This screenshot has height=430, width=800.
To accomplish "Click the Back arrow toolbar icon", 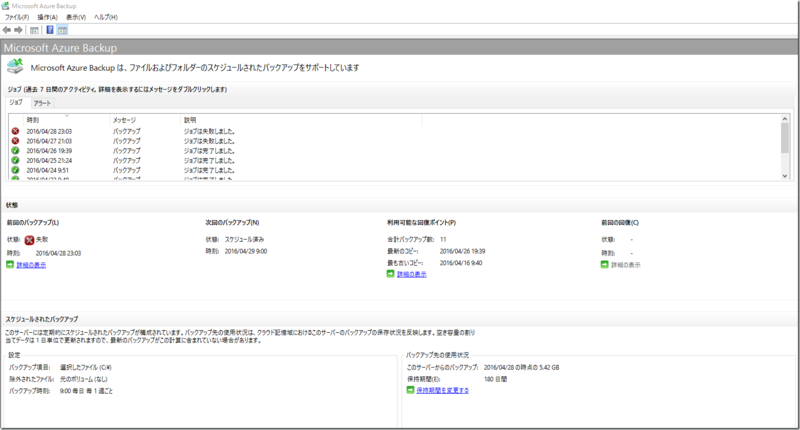I will 7,30.
